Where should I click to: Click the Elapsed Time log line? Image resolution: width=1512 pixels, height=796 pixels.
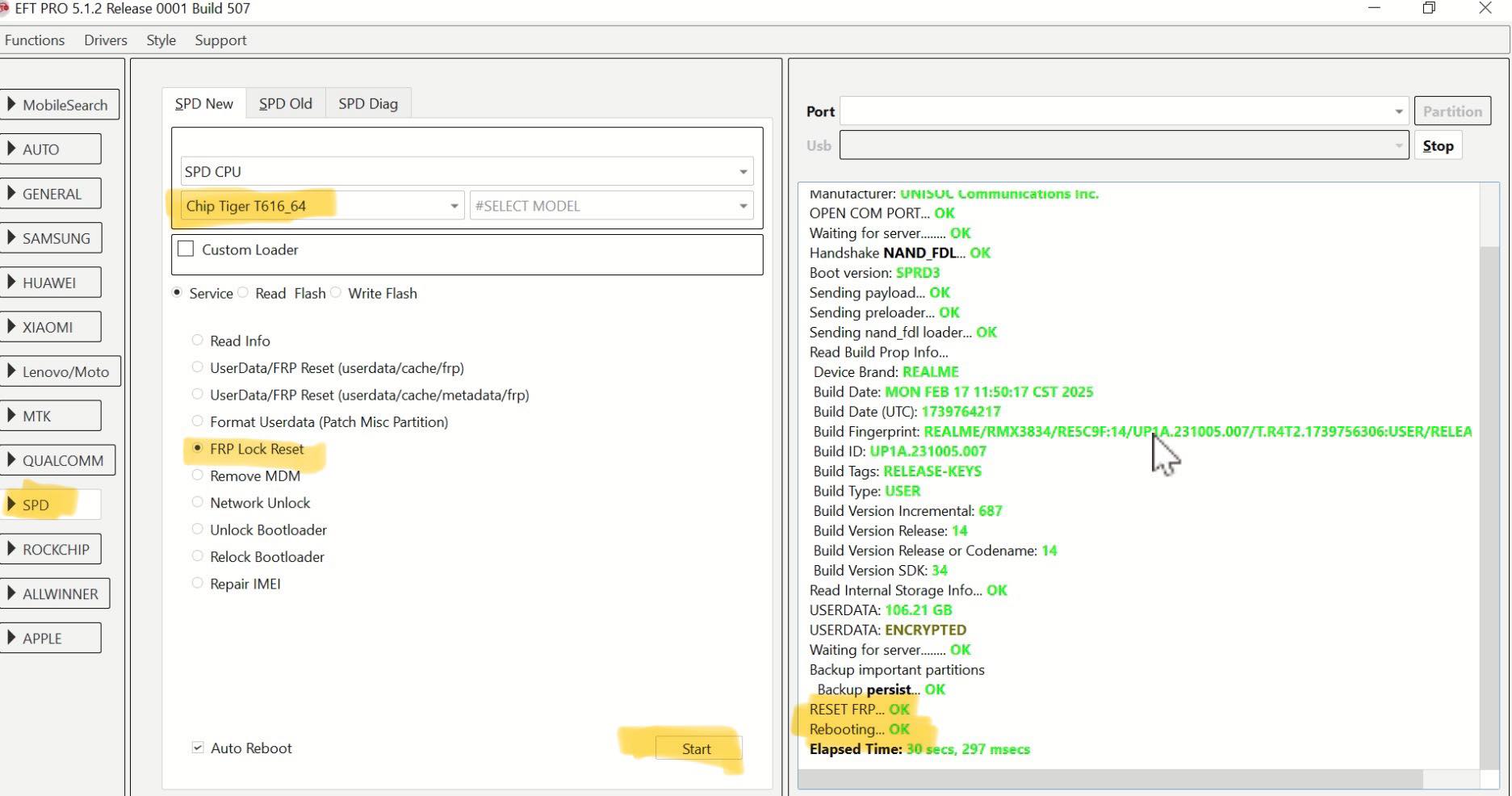pos(919,749)
